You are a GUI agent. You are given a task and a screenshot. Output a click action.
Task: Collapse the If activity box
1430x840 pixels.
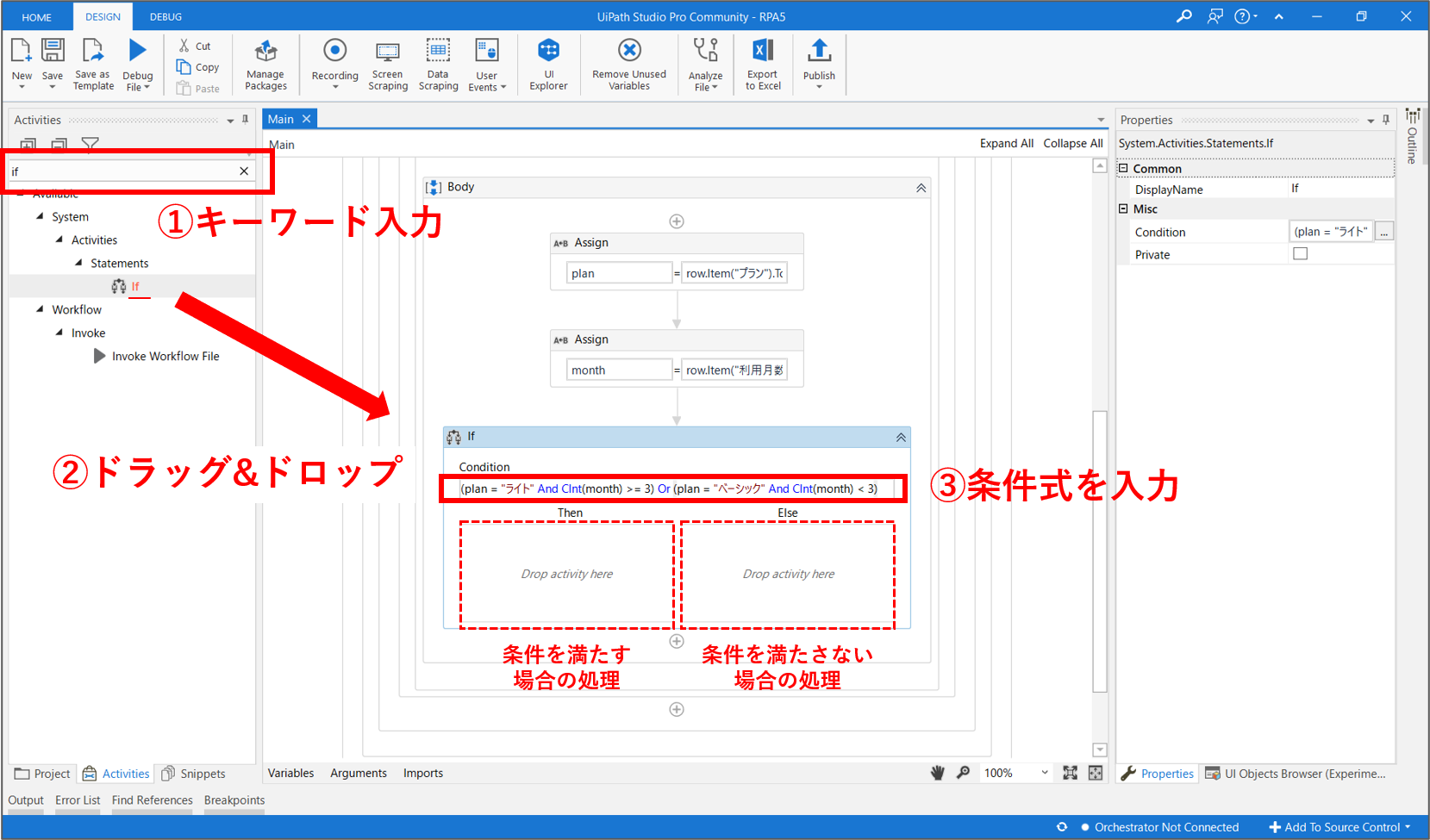coord(901,438)
